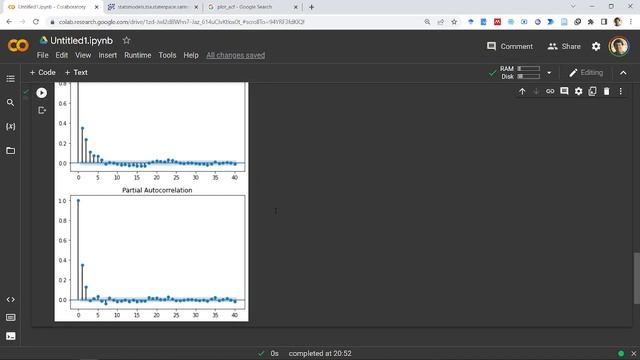
Task: Reload the browser page
Action: [36, 22]
